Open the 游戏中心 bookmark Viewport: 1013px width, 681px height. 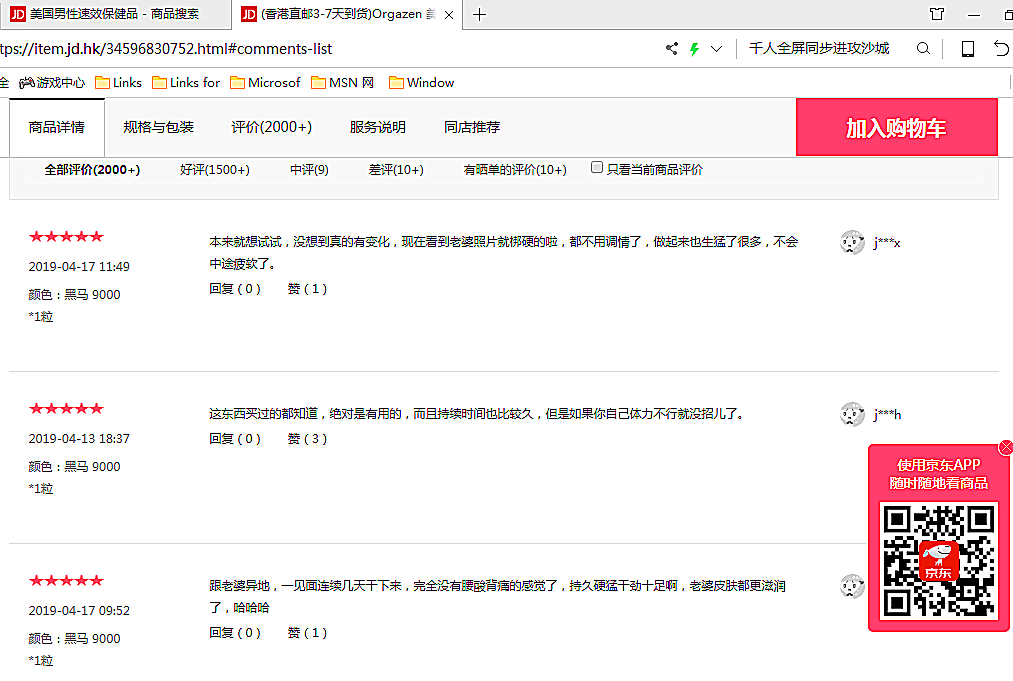pos(52,83)
